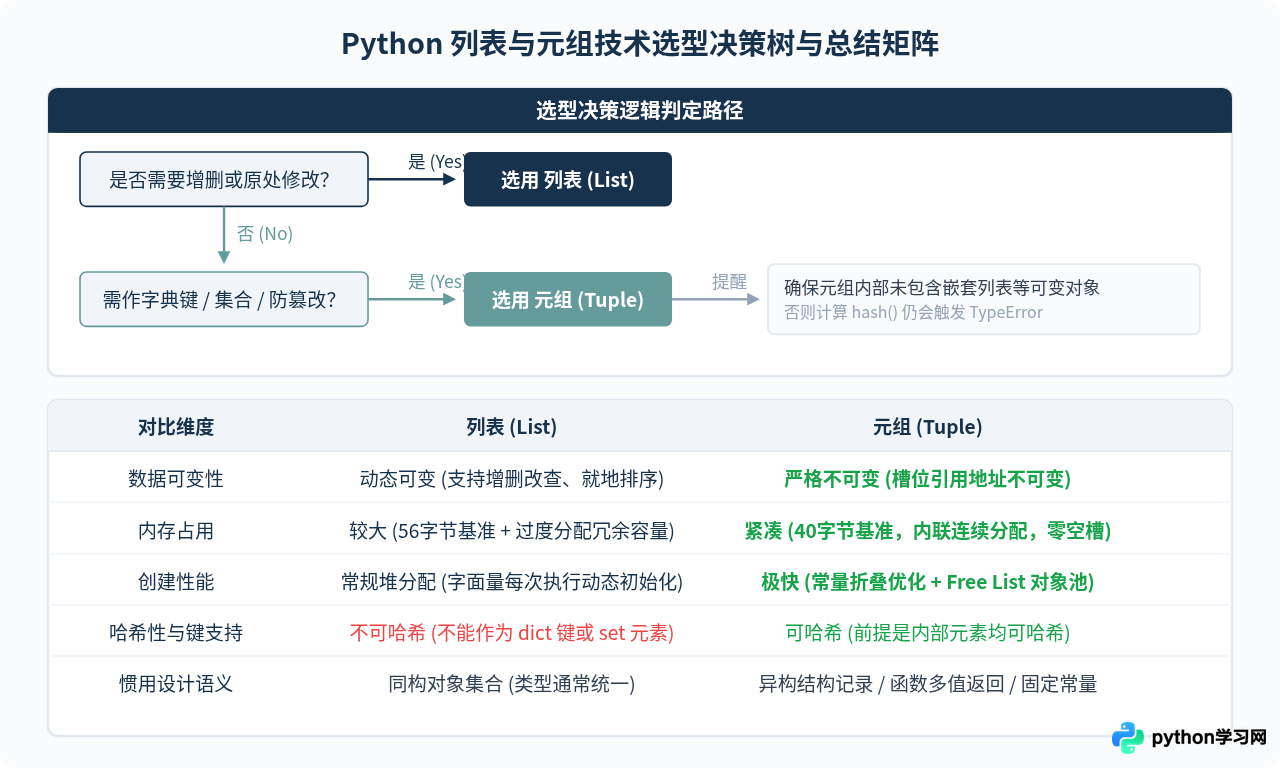Screen dimensions: 1280x768
Task: Click the python学习网 watermark text
Action: [x=1209, y=738]
